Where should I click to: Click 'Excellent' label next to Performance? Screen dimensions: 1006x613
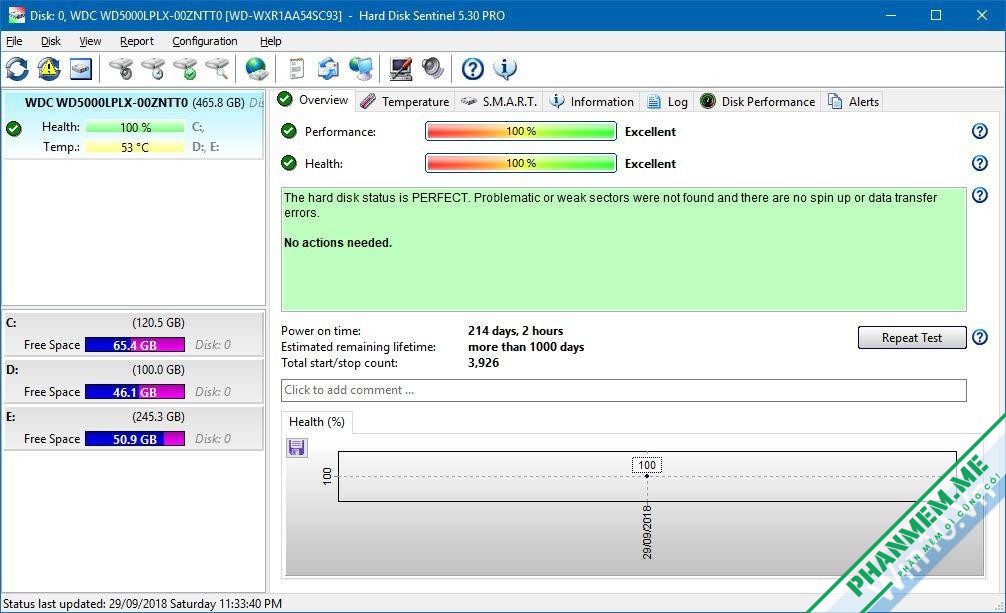point(650,132)
